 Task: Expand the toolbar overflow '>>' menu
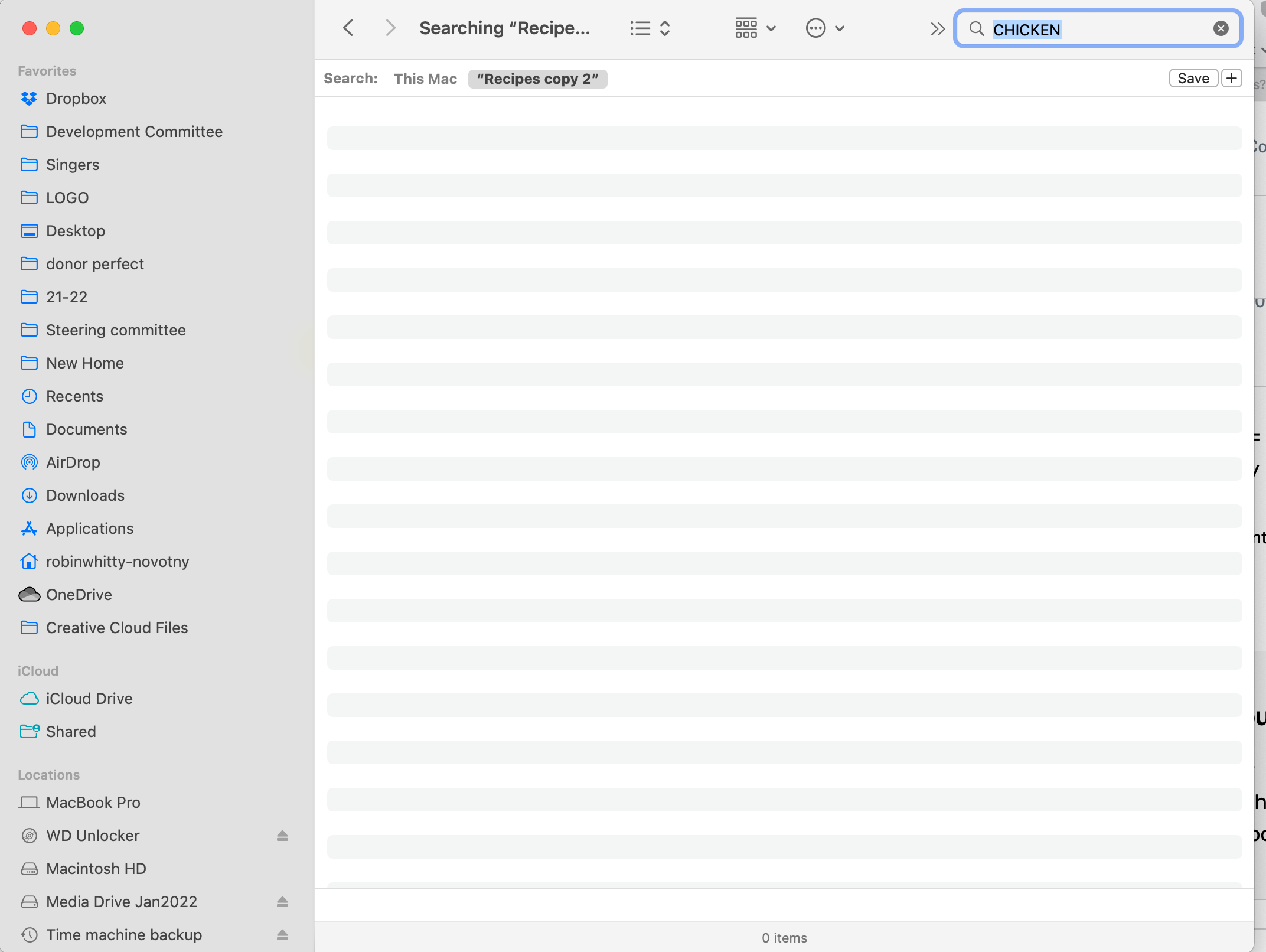pyautogui.click(x=938, y=28)
